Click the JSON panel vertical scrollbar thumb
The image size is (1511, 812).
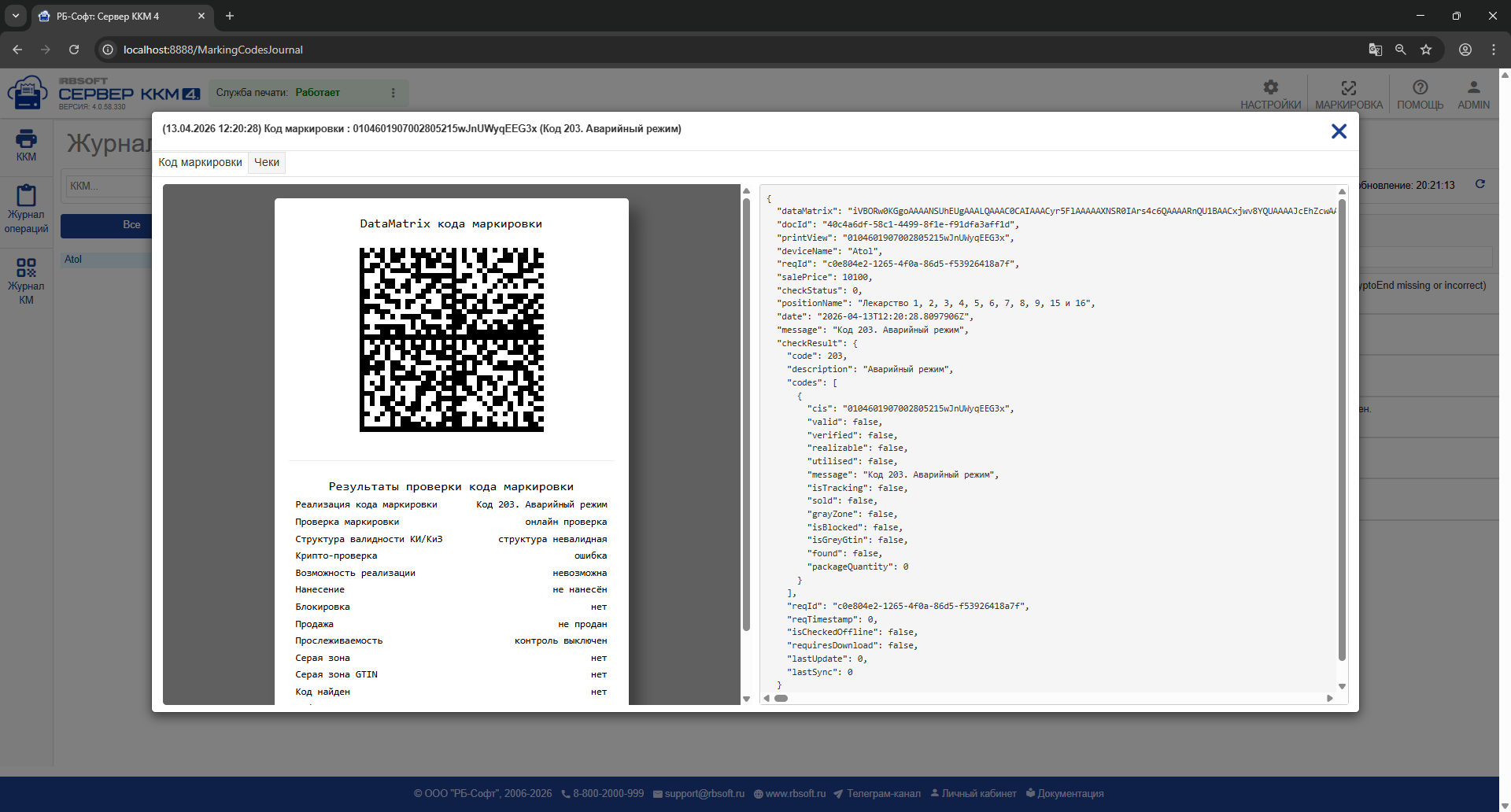[1342, 430]
